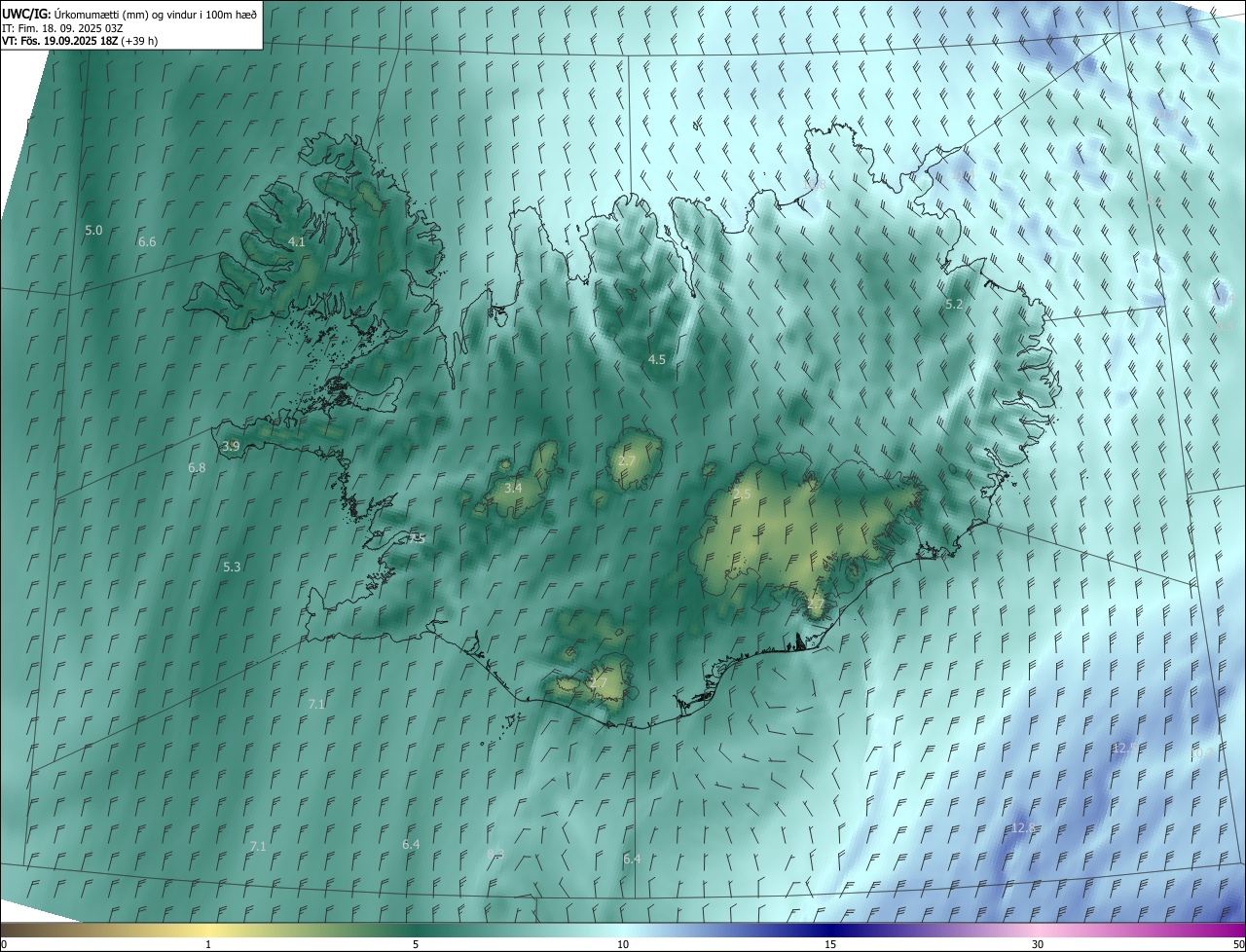Click the 5.3 value label on the map
Viewport: 1246px width, 952px height.
(x=232, y=567)
